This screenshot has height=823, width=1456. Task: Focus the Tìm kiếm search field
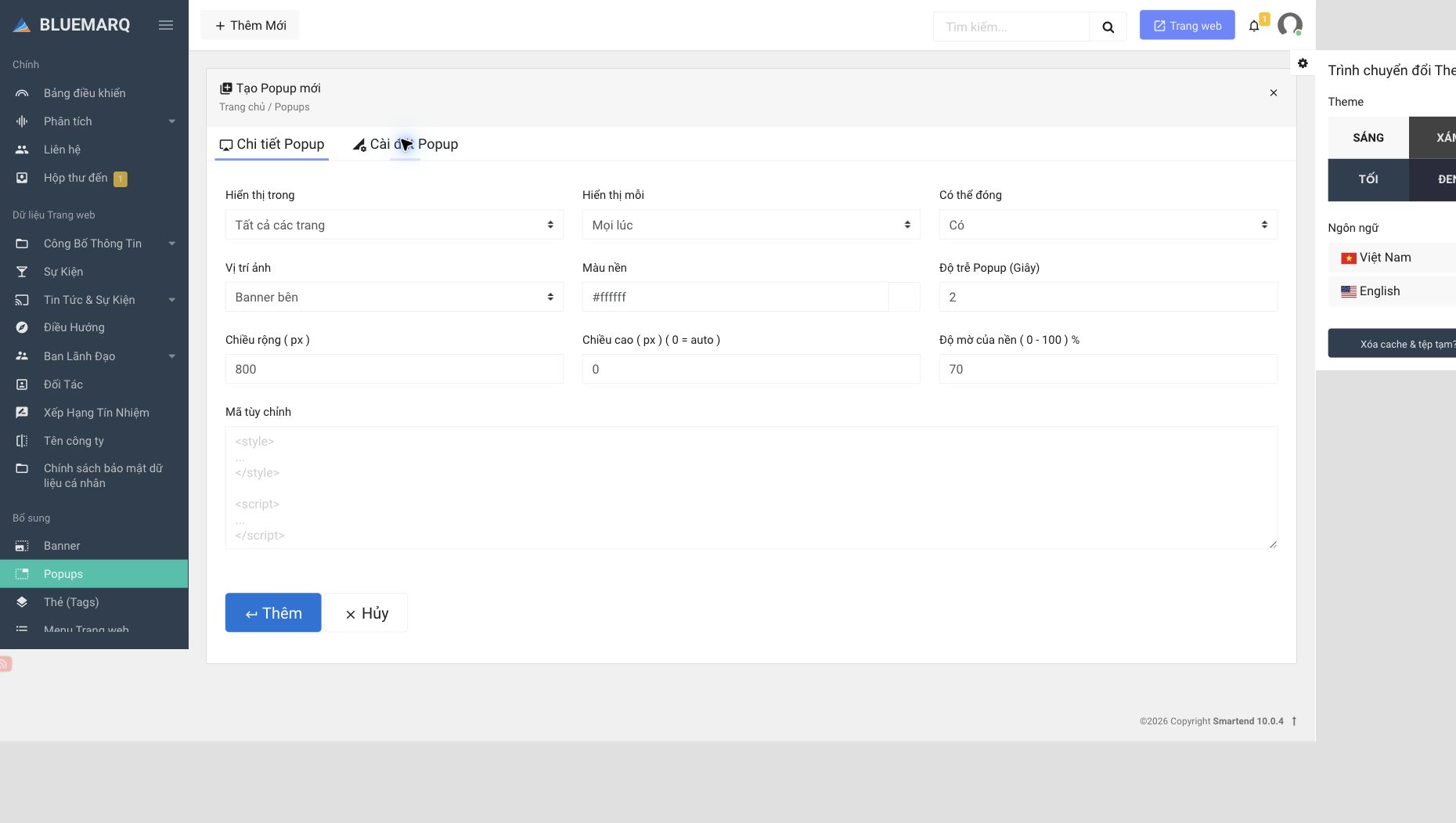pos(1011,27)
